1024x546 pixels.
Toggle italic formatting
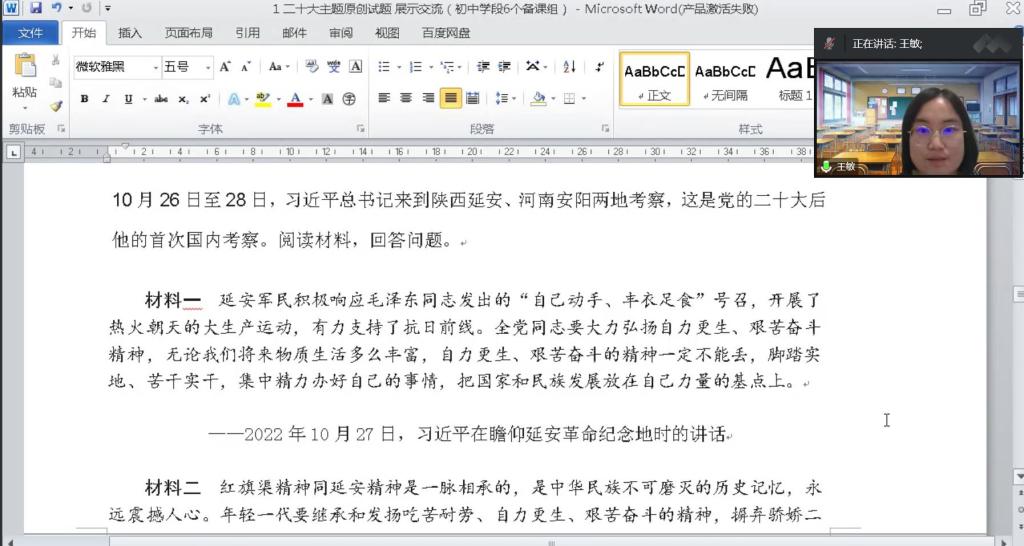pos(106,99)
